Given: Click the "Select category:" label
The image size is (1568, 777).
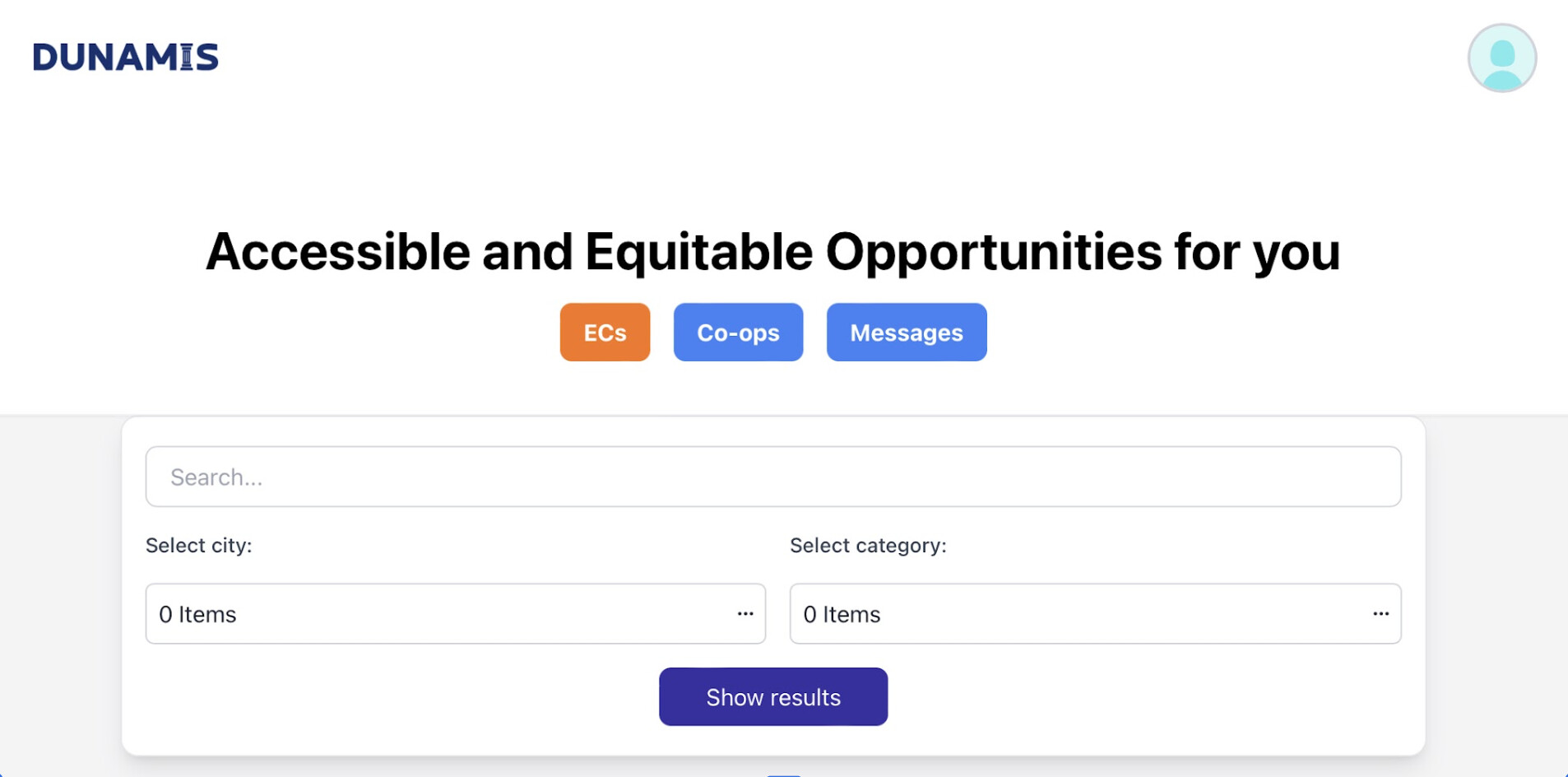Looking at the screenshot, I should pos(868,546).
